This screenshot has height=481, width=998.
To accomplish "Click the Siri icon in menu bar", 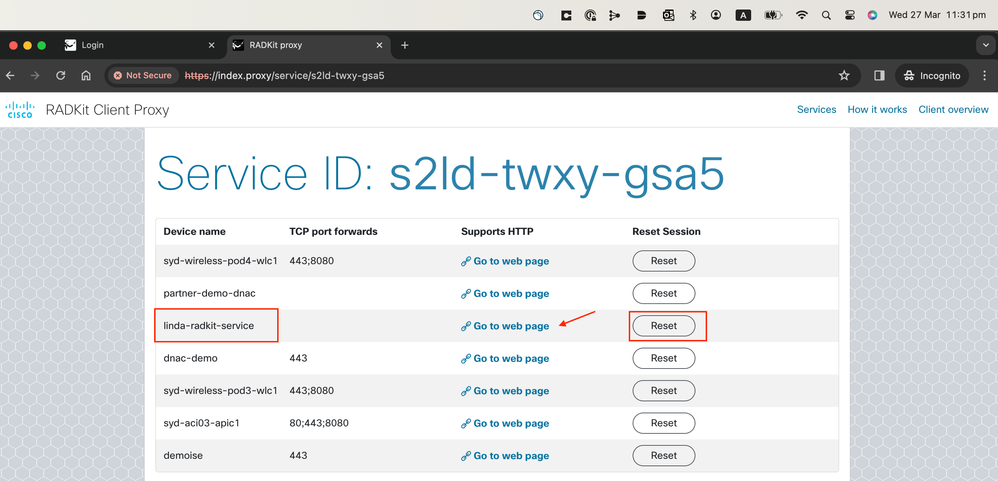I will [x=872, y=15].
